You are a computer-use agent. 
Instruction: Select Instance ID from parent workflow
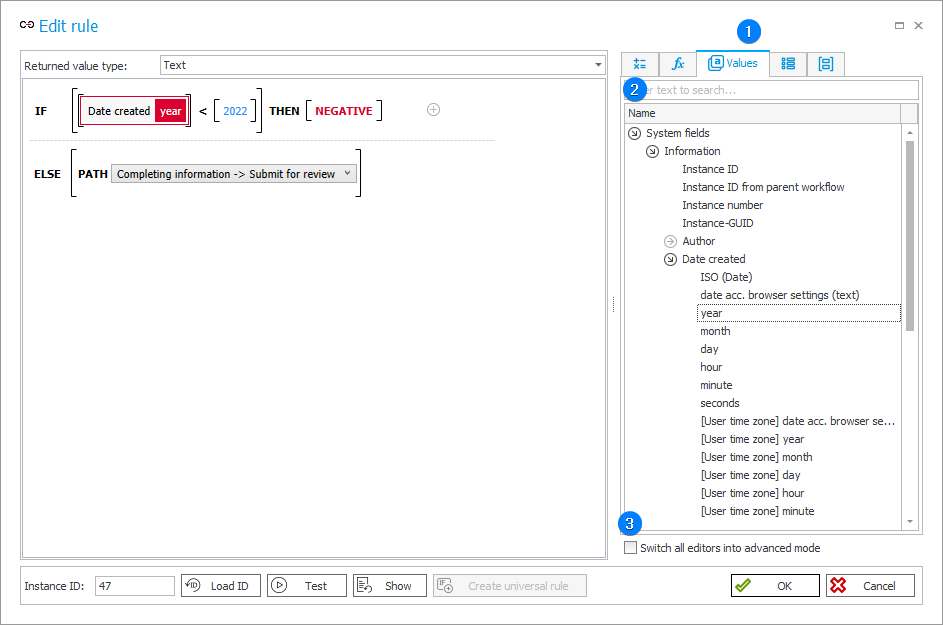(763, 187)
